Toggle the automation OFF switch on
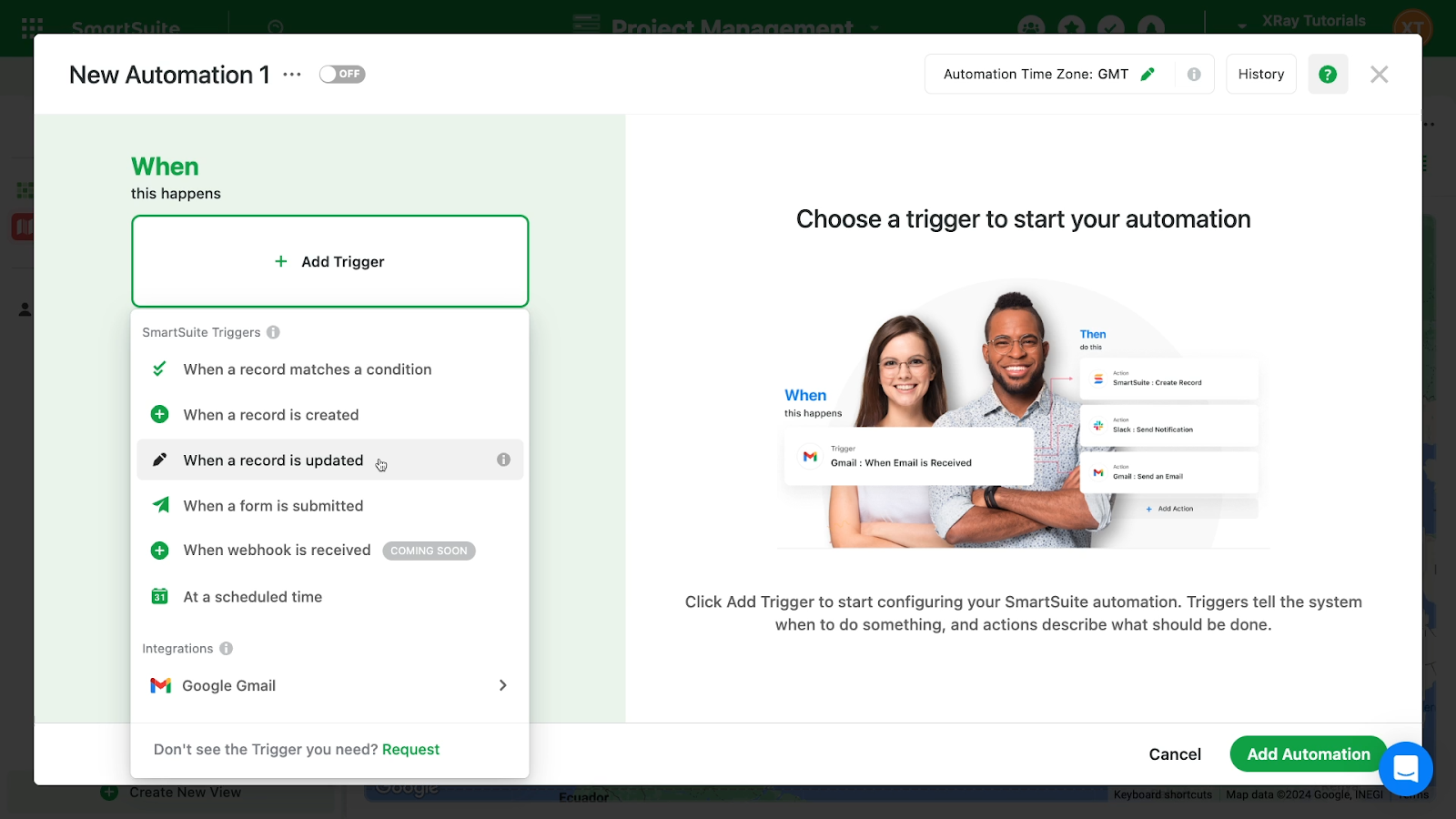This screenshot has height=819, width=1456. 342,74
